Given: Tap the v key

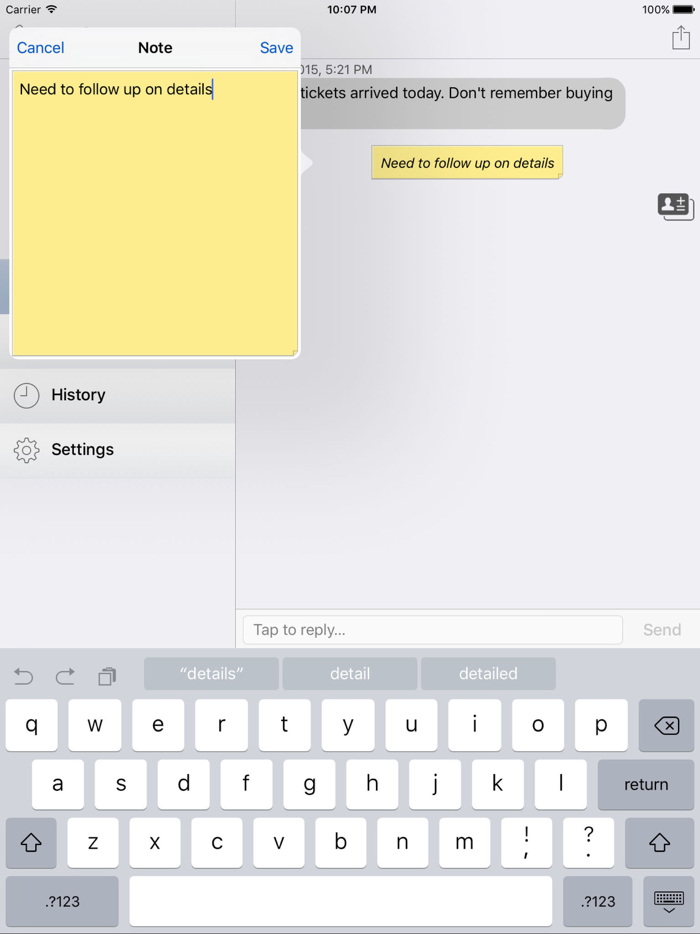Looking at the screenshot, I should pyautogui.click(x=279, y=842).
